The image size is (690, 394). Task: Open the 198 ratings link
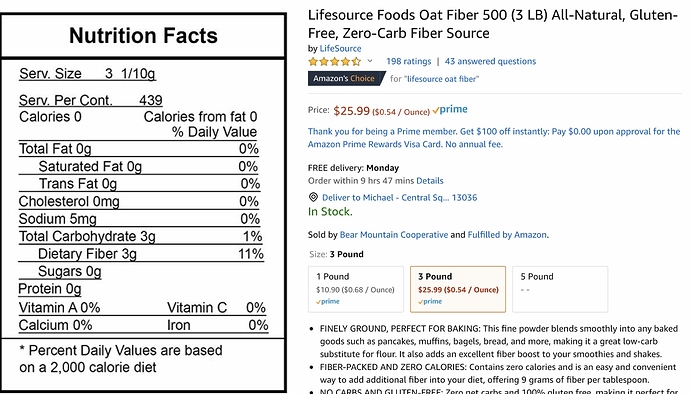pos(409,61)
